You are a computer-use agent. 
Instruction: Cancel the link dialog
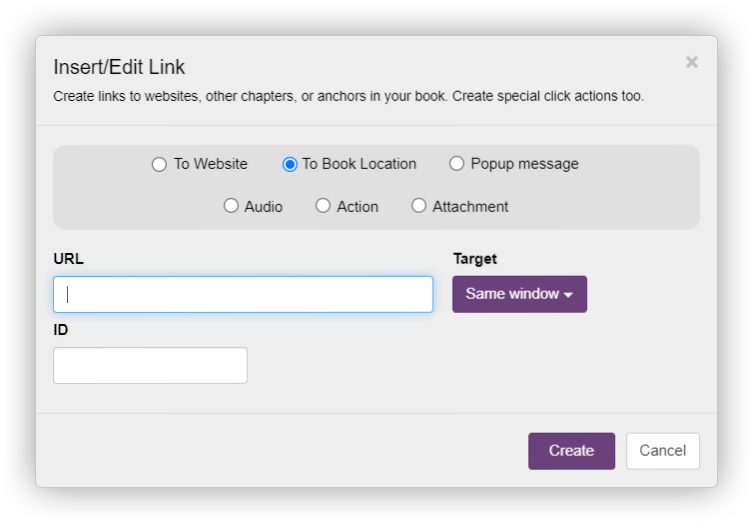[662, 451]
